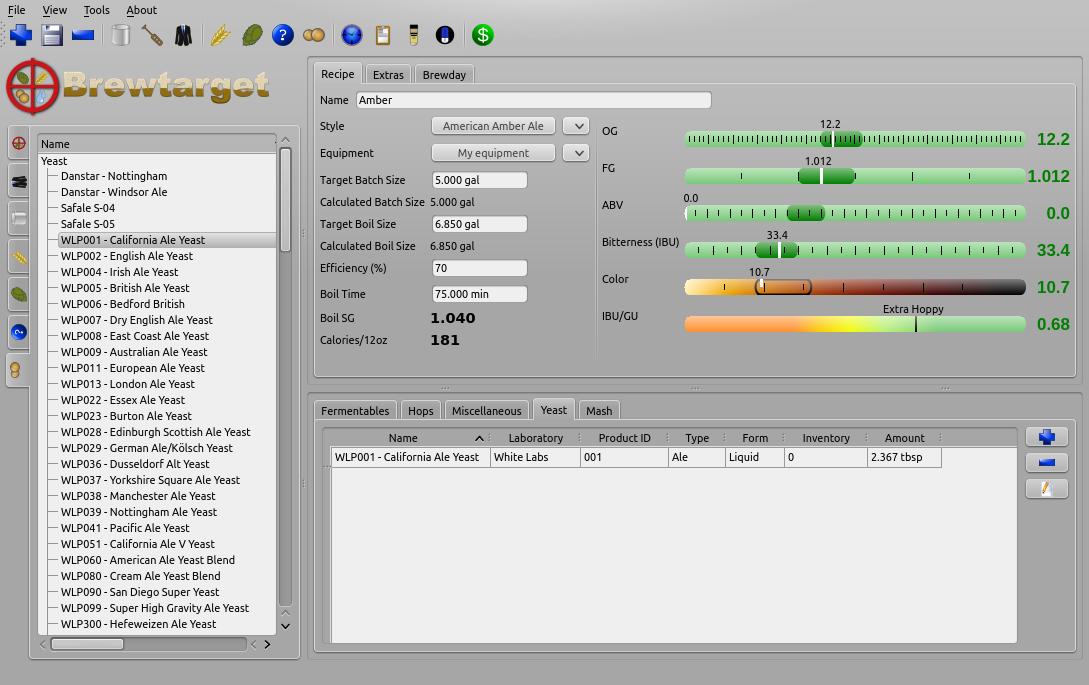Remove selected yeast with the blue minus button

pyautogui.click(x=1046, y=463)
